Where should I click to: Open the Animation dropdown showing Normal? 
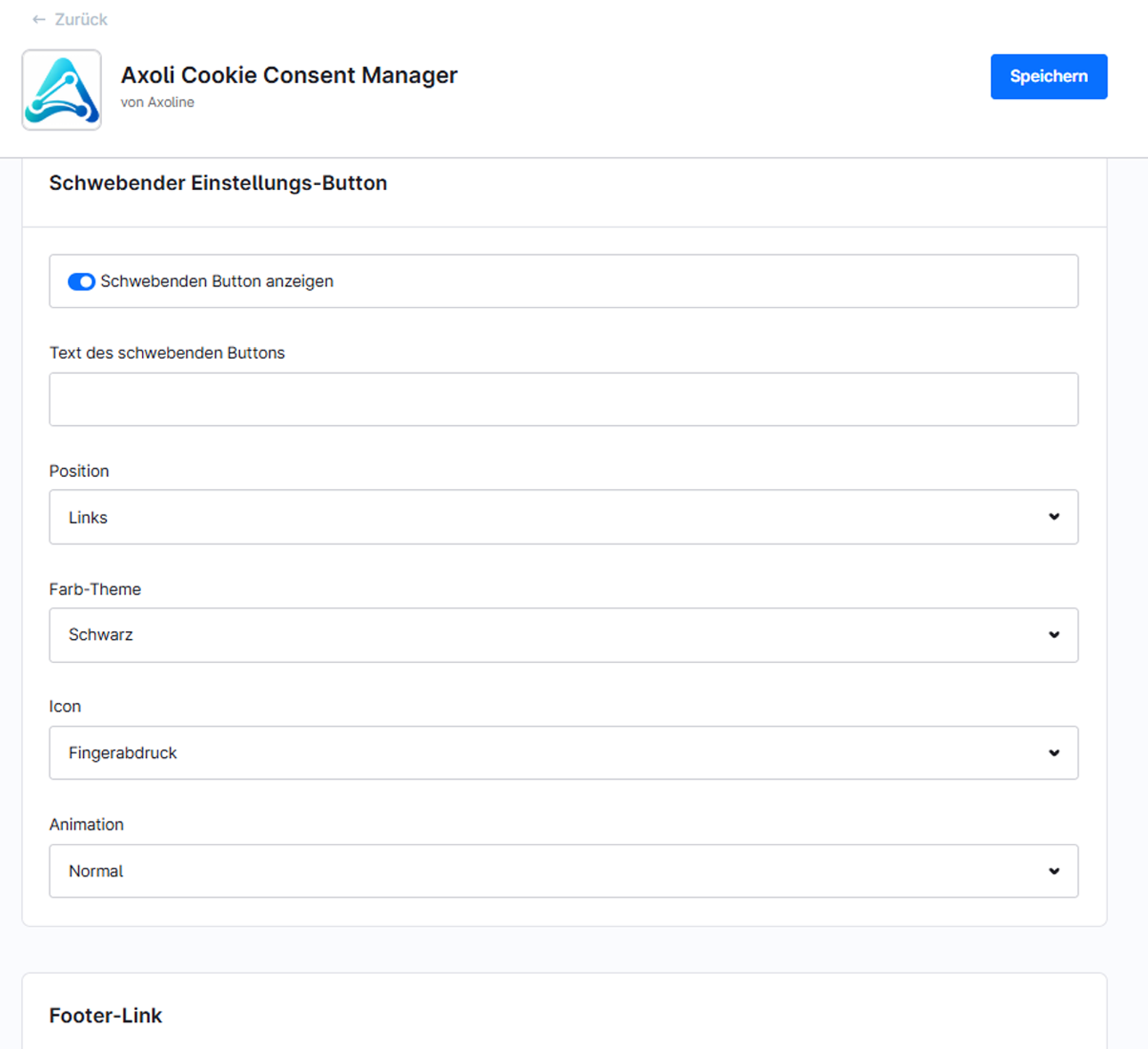563,871
